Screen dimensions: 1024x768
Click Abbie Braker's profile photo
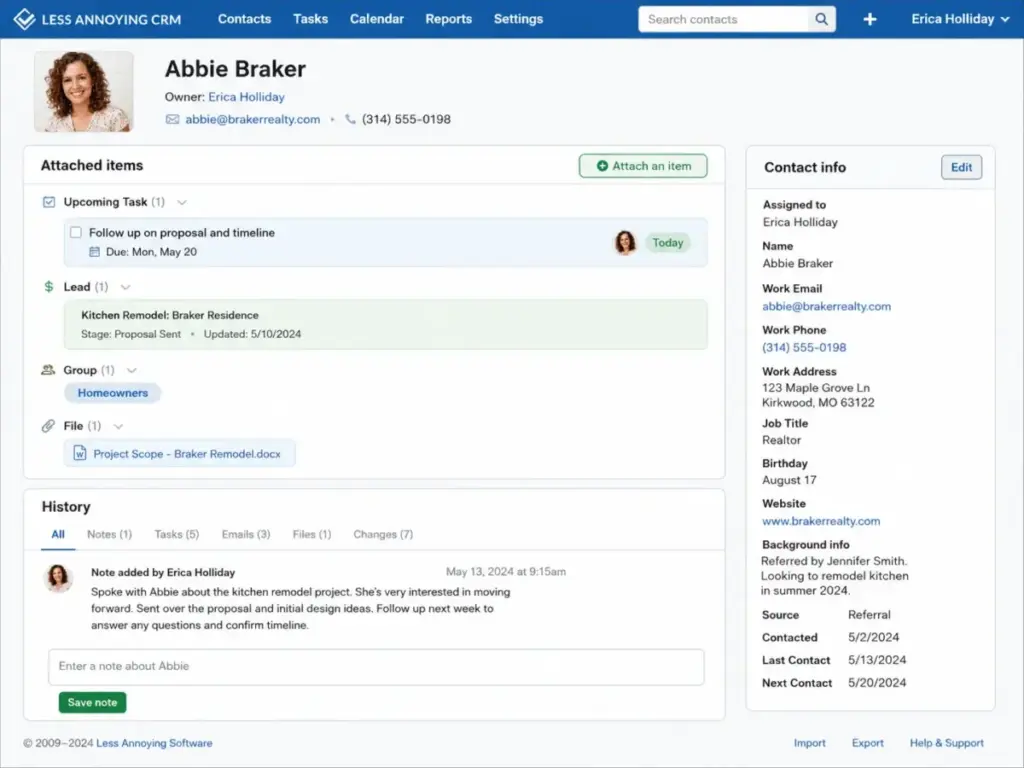pyautogui.click(x=84, y=91)
